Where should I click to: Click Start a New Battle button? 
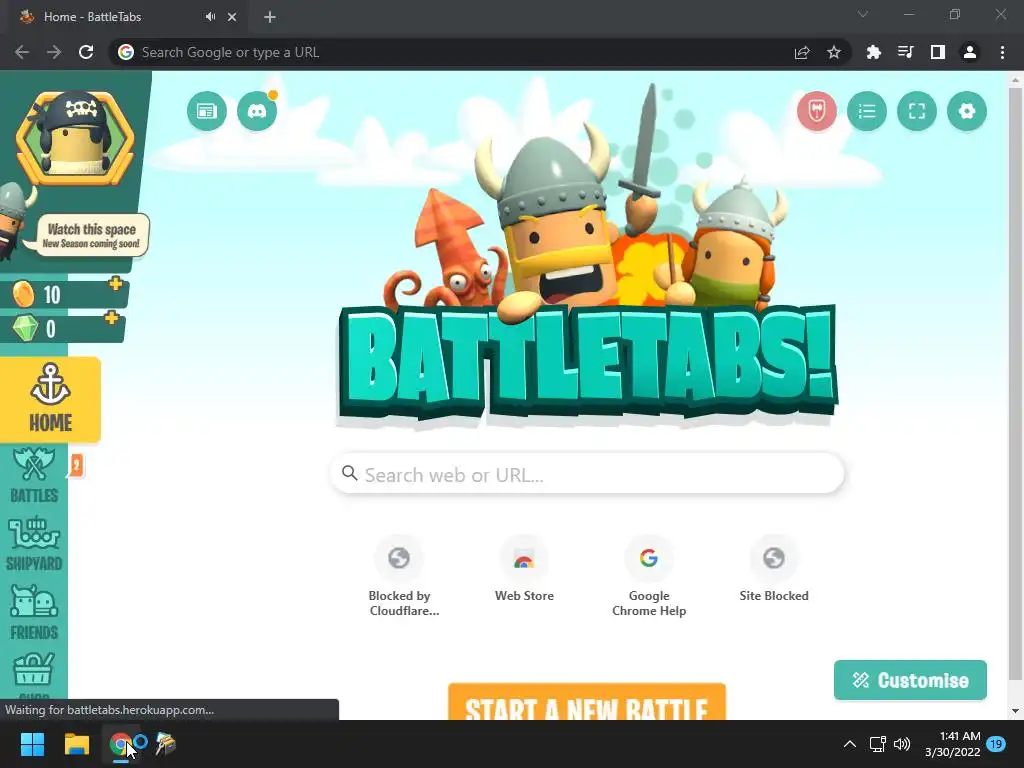[x=586, y=702]
